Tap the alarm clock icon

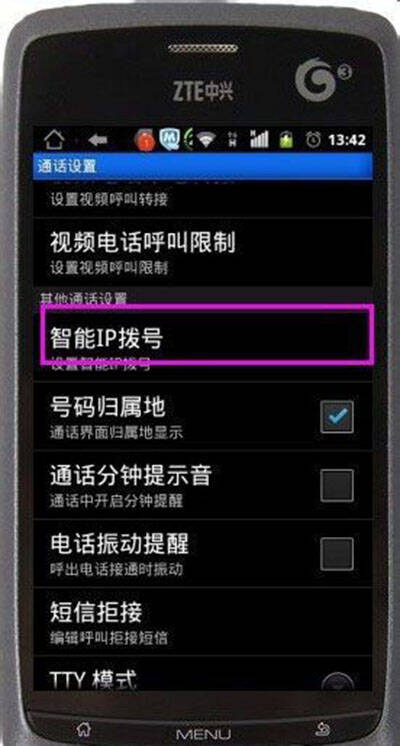(313, 139)
